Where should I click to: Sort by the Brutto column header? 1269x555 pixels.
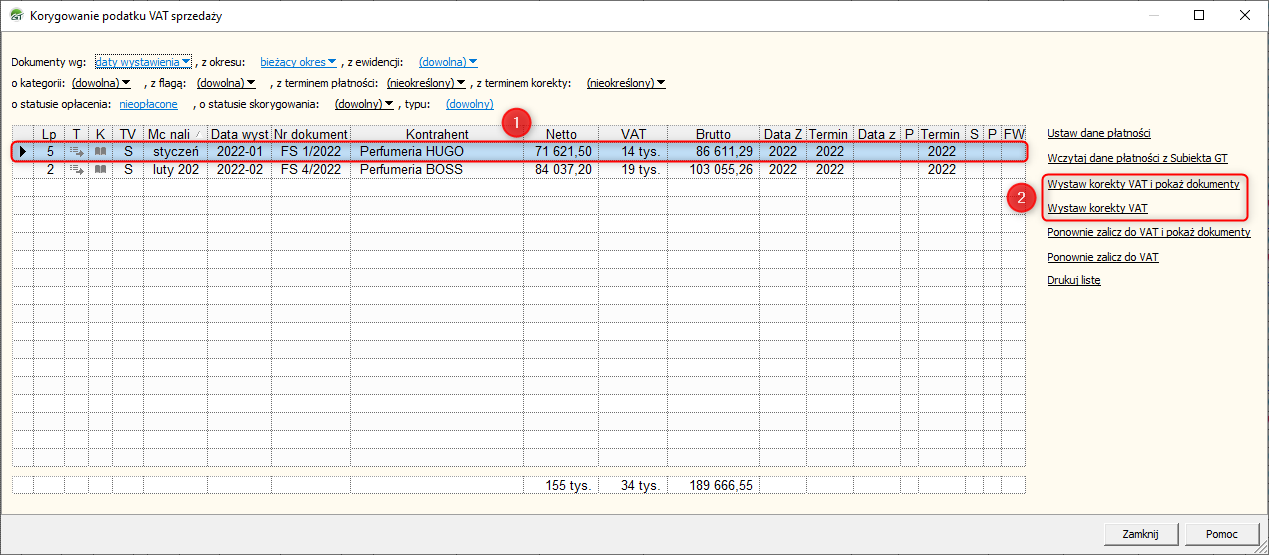tap(713, 134)
